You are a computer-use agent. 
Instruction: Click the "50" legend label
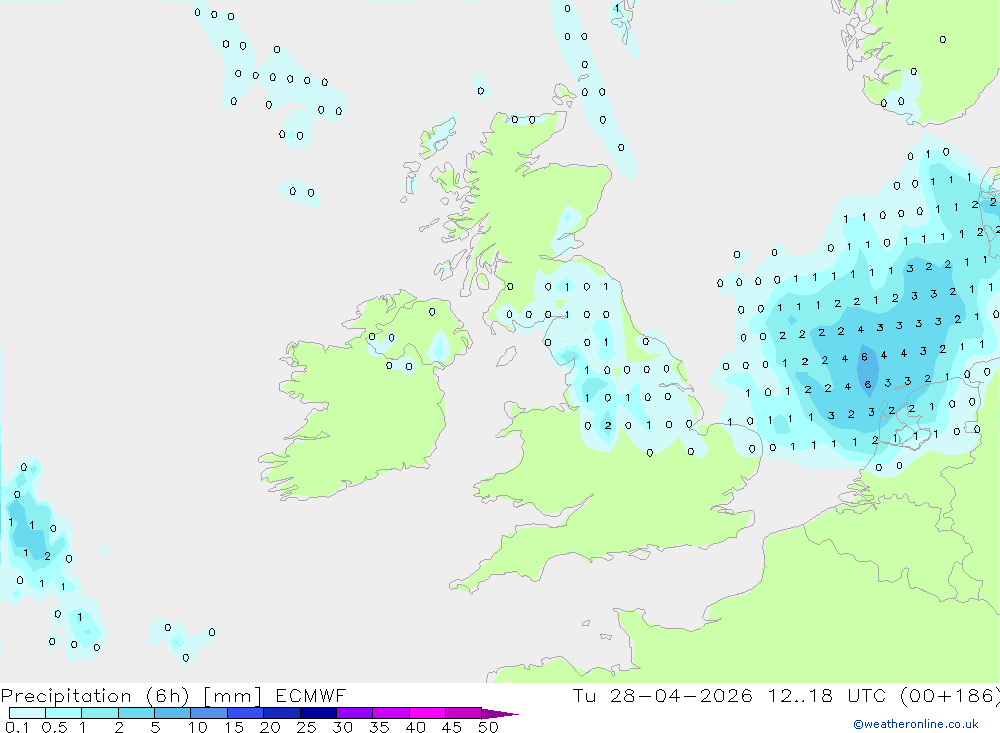[x=489, y=727]
